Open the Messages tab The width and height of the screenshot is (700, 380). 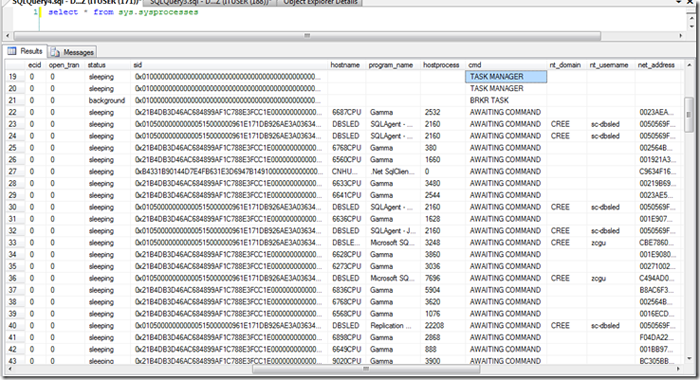pyautogui.click(x=72, y=52)
